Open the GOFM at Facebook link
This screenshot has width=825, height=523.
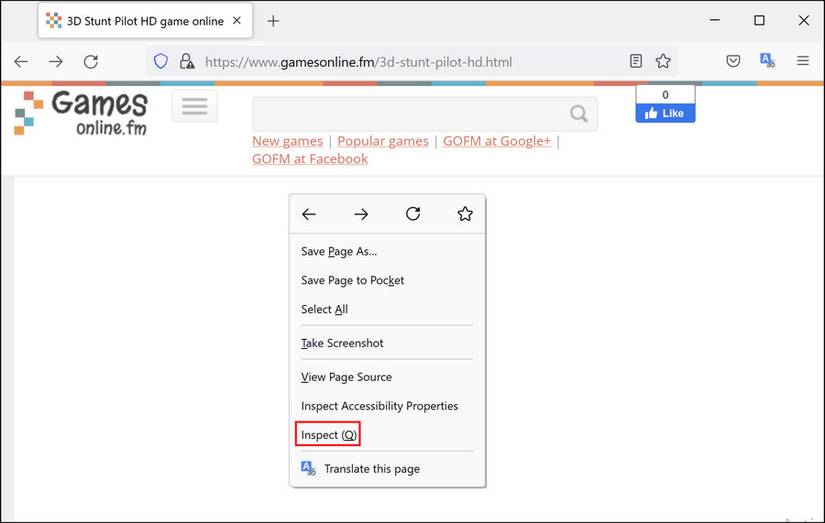(310, 159)
